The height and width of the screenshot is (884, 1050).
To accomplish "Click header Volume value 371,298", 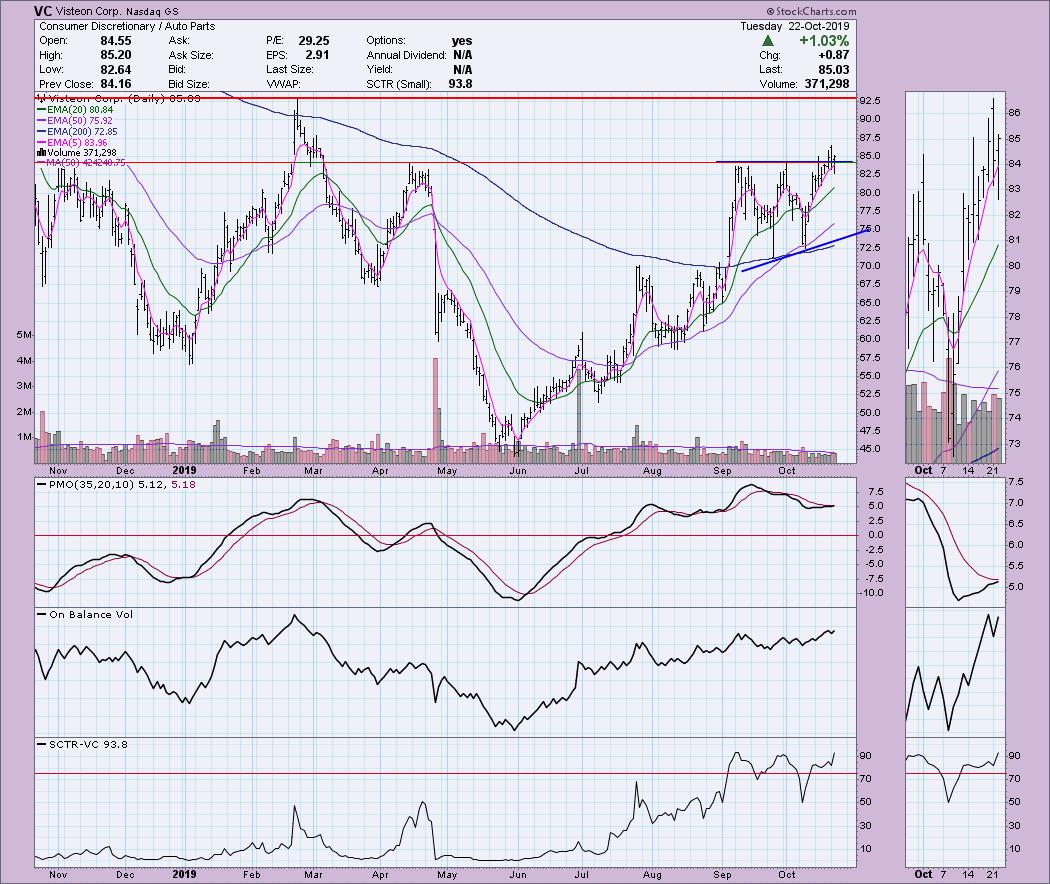I will click(x=825, y=84).
